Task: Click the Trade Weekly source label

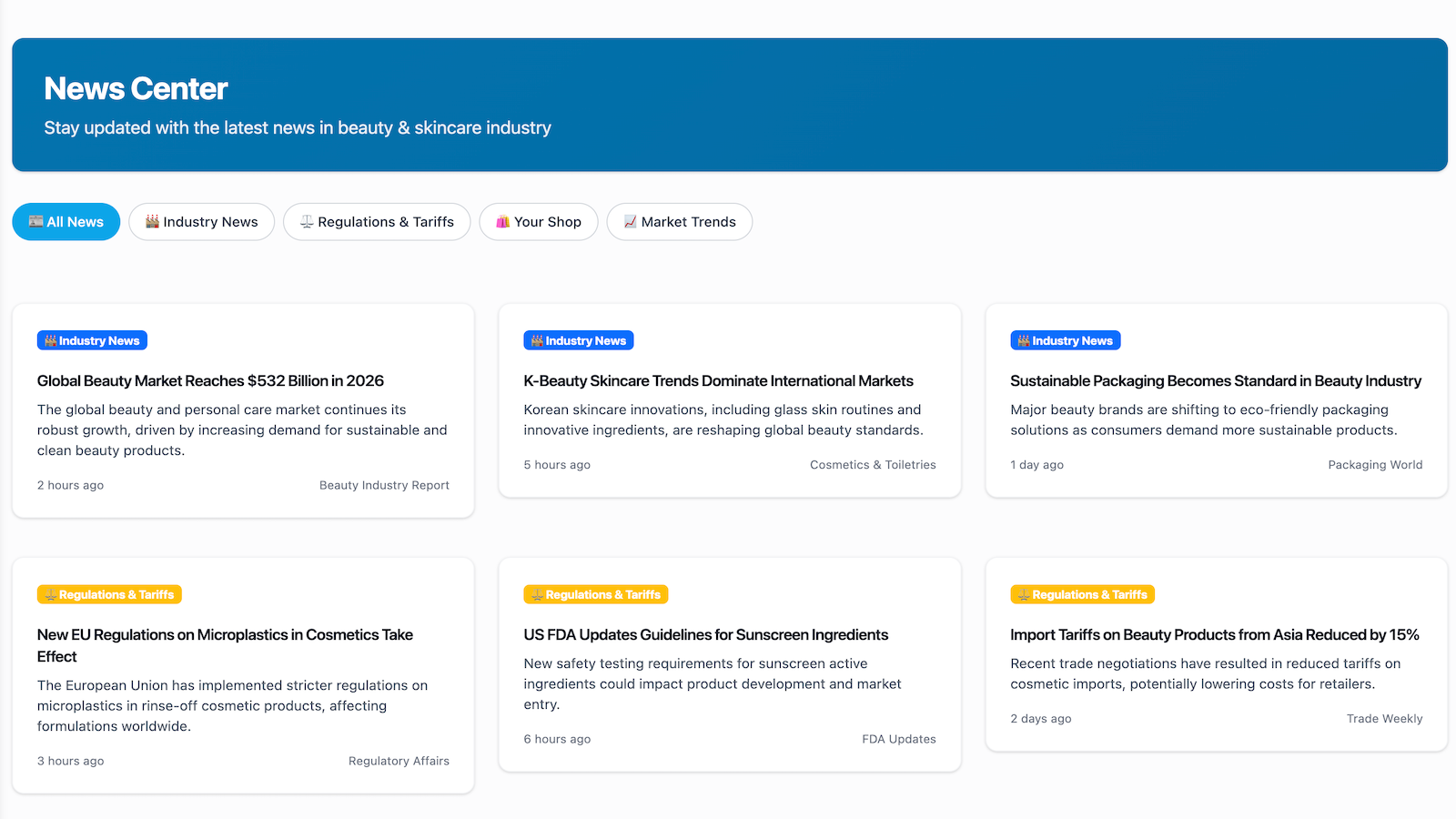Action: coord(1384,718)
